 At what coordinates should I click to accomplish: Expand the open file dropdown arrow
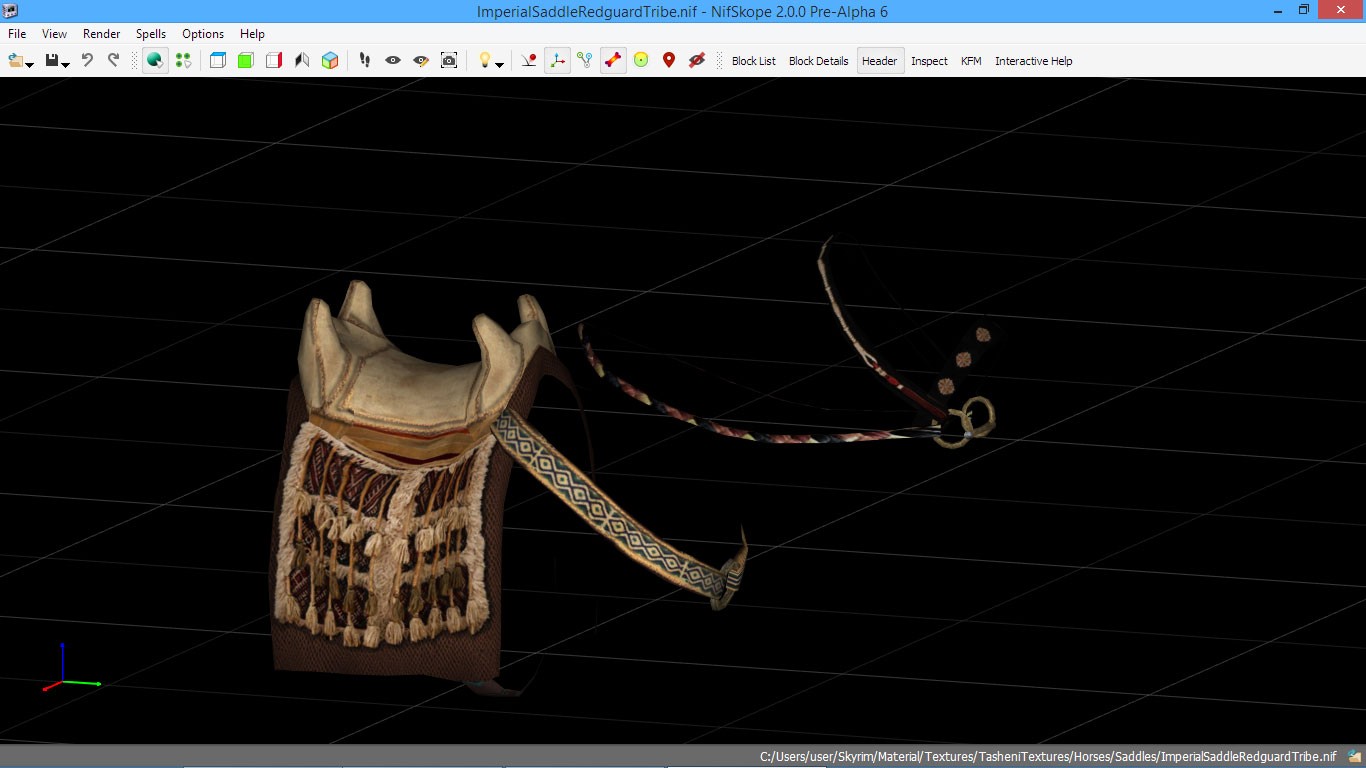(x=30, y=65)
